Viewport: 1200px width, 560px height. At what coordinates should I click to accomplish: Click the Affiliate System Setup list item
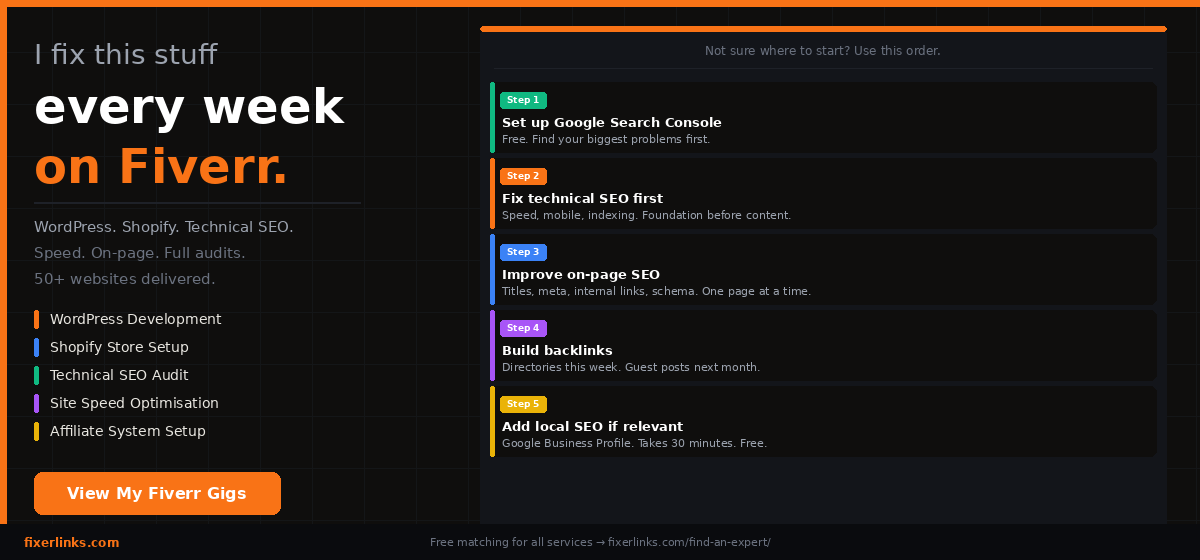(127, 431)
